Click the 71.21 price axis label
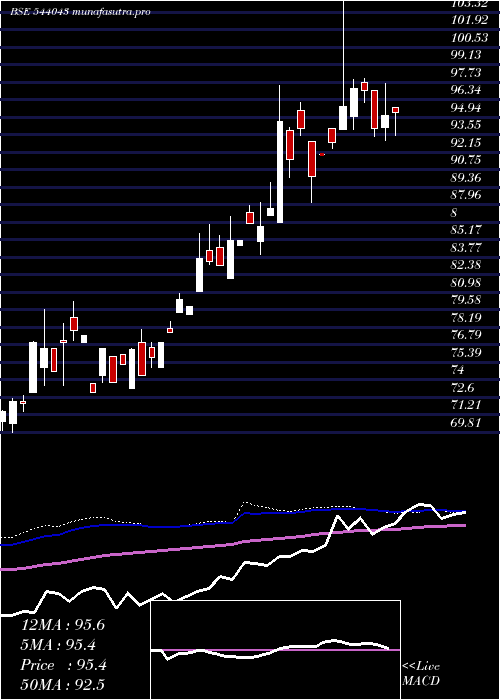The image size is (500, 700). tap(466, 405)
